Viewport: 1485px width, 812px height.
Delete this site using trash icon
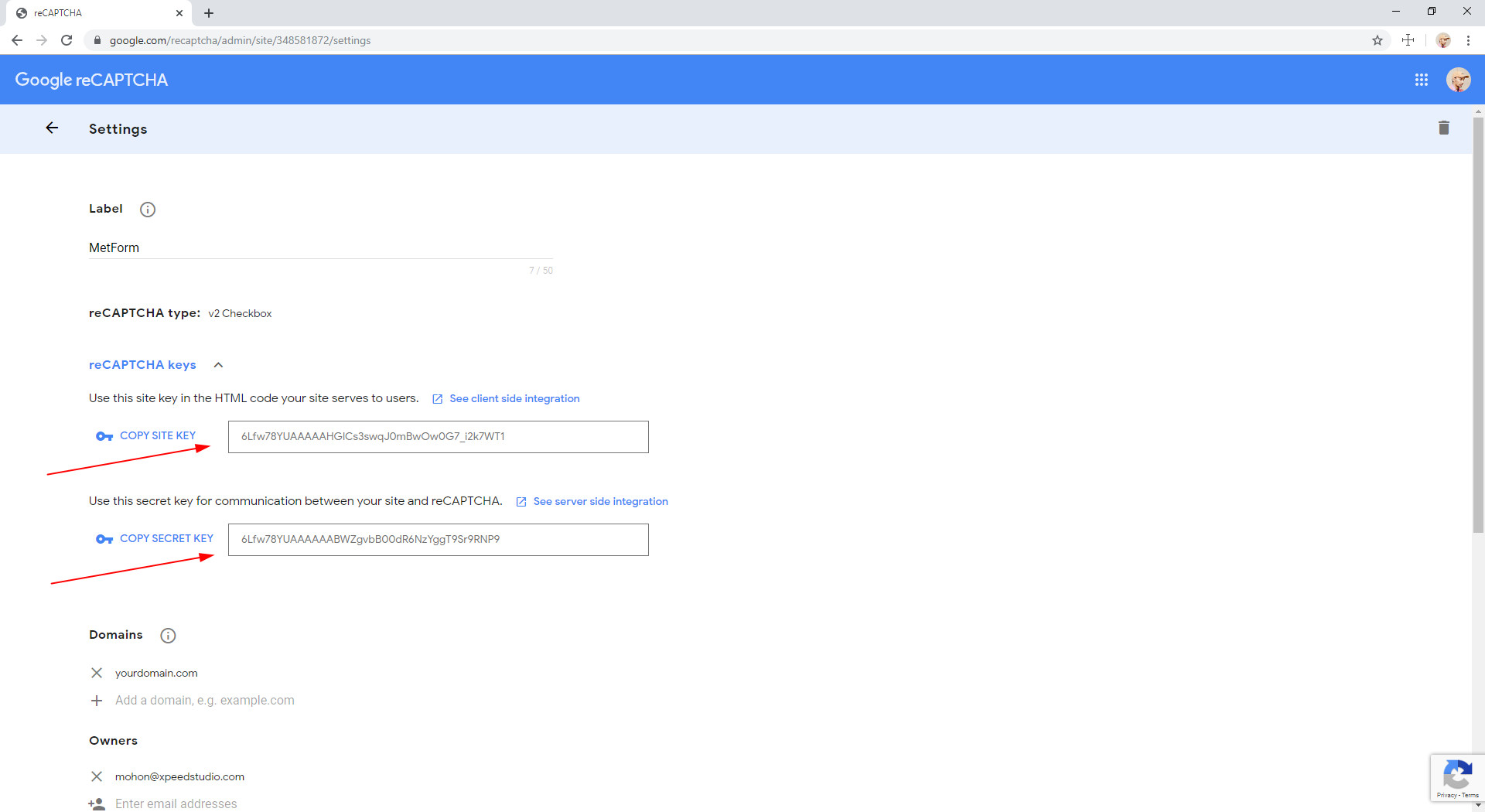[1443, 128]
